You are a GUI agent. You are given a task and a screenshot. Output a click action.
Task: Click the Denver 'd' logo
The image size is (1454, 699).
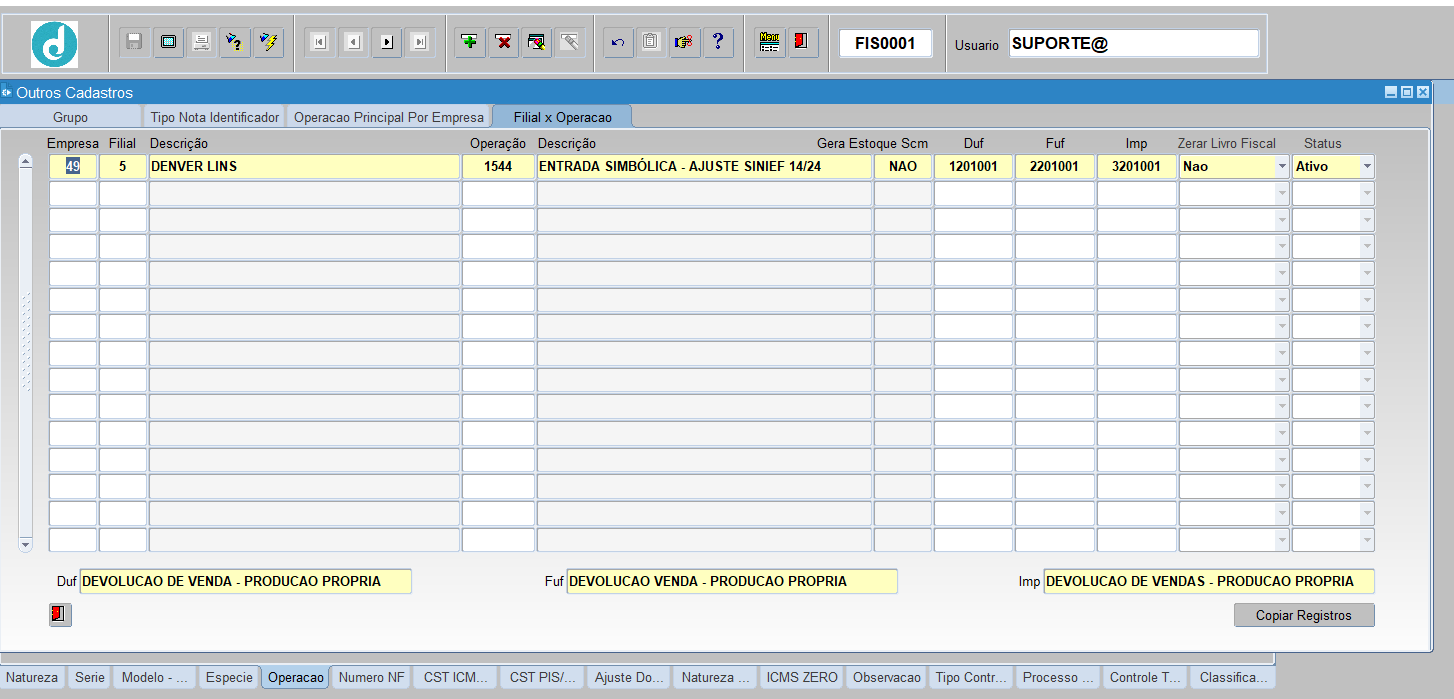(x=54, y=44)
